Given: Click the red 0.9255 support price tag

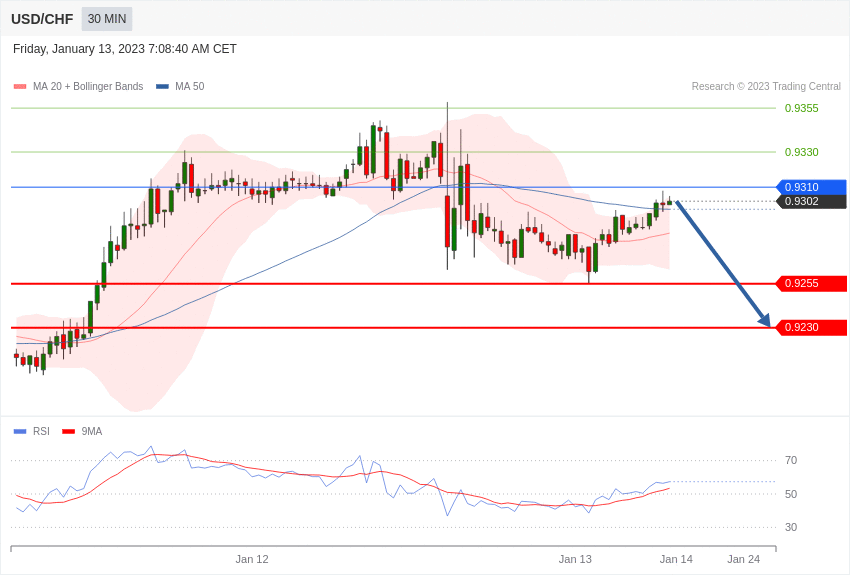Looking at the screenshot, I should (811, 283).
